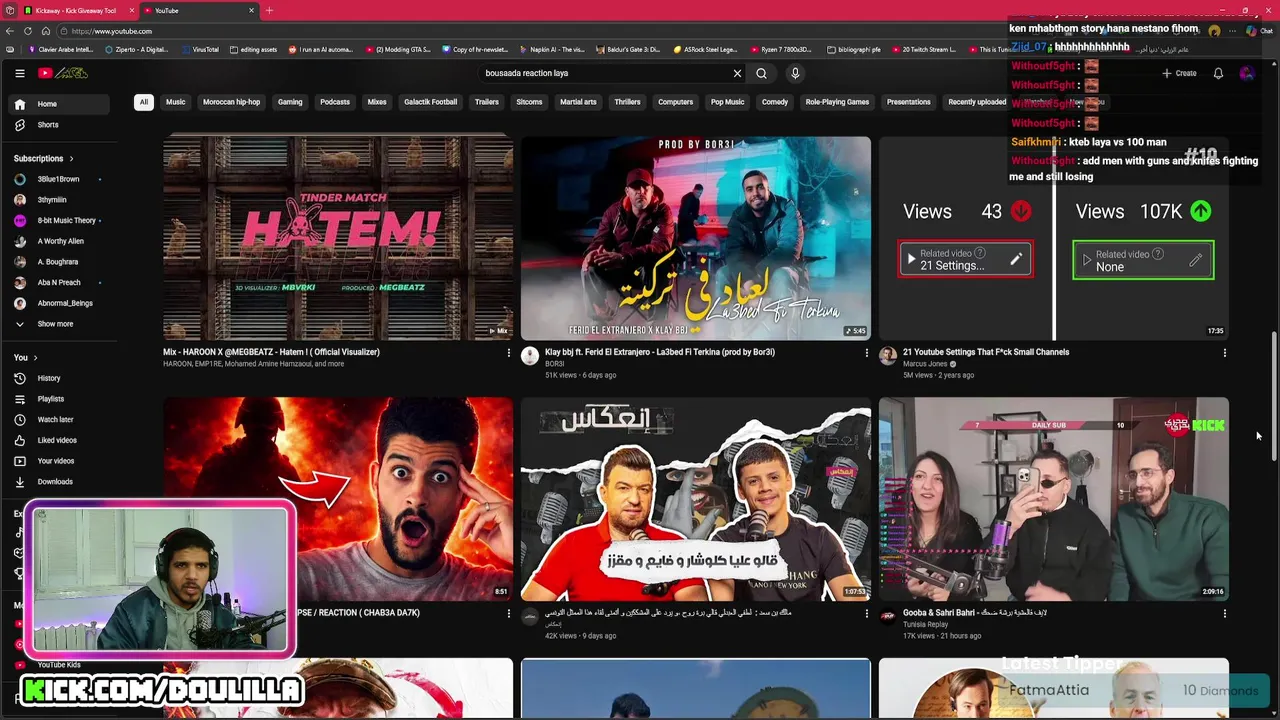
Task: Select the Gaming chip
Action: (x=290, y=102)
